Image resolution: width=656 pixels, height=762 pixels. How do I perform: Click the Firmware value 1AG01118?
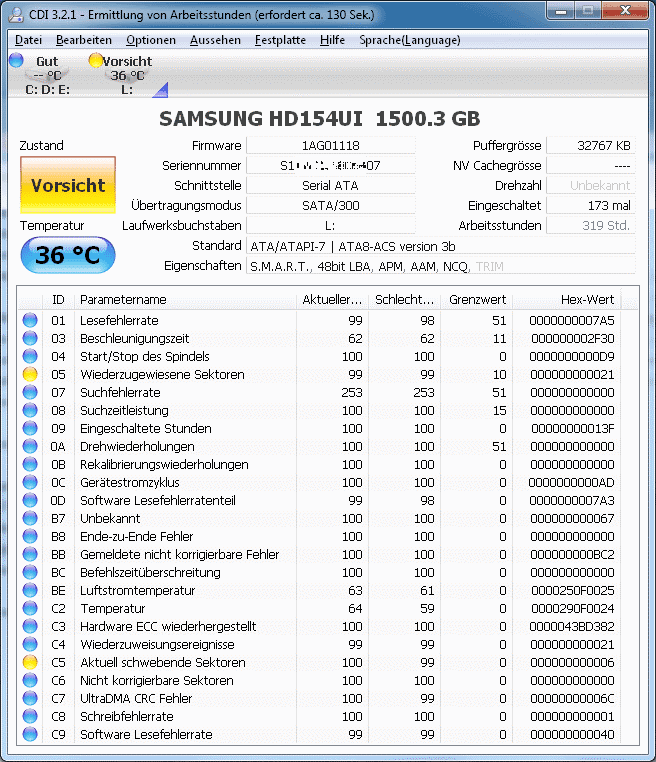[x=330, y=145]
